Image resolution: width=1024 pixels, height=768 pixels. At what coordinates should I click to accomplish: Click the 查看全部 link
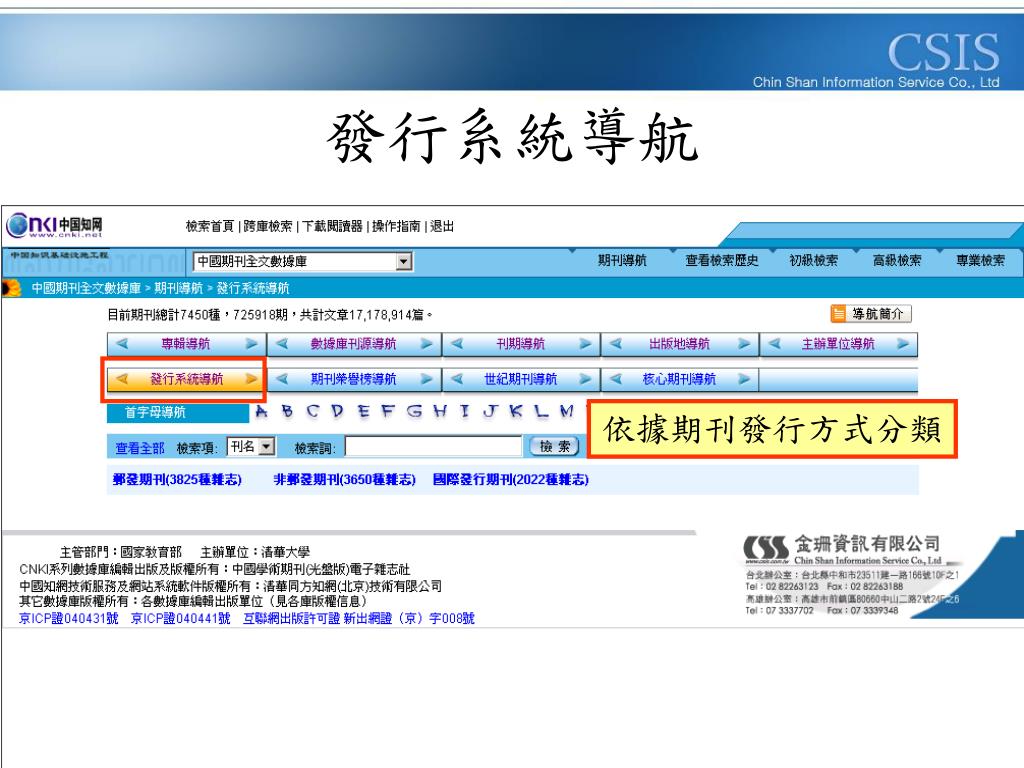(140, 448)
